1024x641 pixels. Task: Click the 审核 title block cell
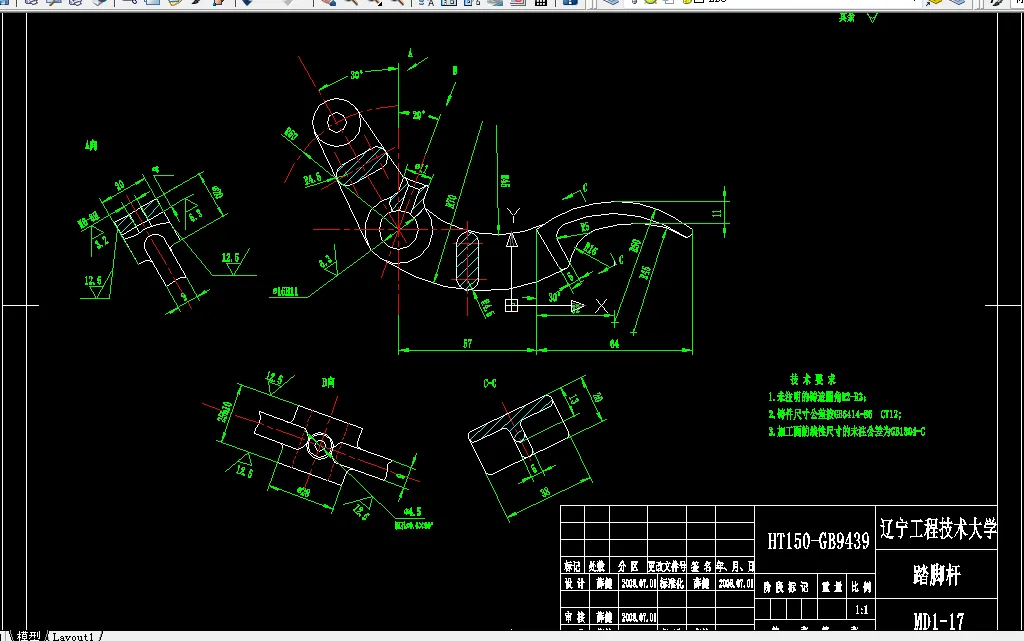pos(574,617)
